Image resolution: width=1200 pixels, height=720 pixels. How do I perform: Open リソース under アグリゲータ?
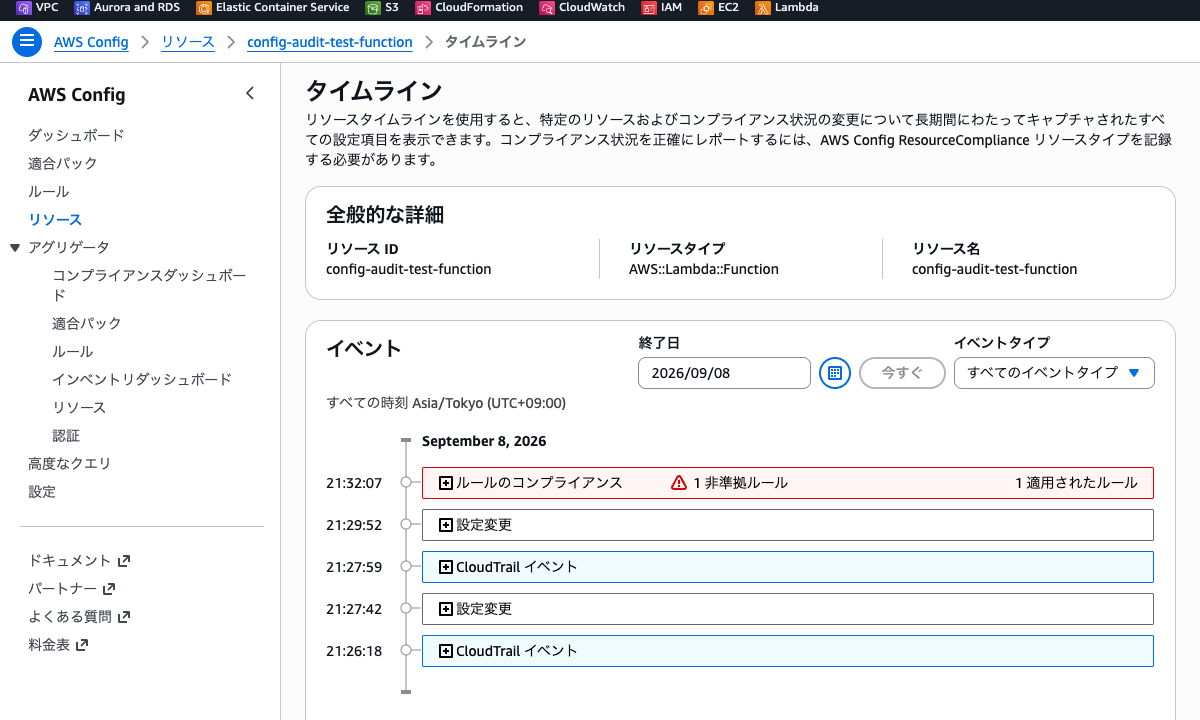79,407
